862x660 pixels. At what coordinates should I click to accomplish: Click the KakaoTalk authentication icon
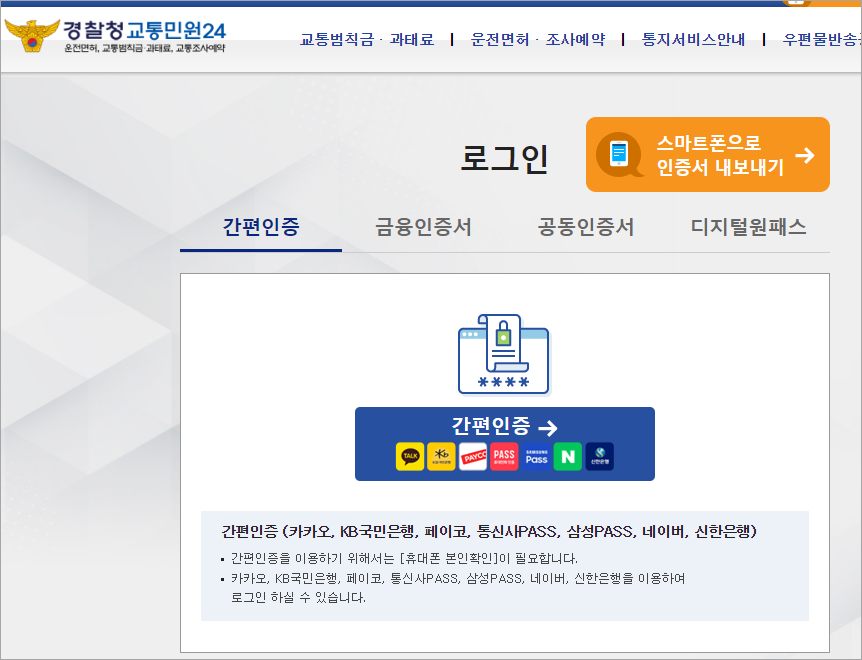(410, 457)
